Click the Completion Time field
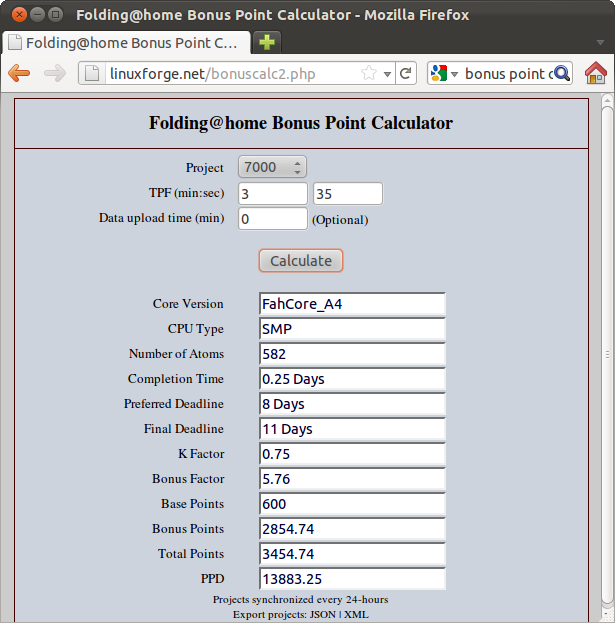This screenshot has height=623, width=615. point(352,379)
